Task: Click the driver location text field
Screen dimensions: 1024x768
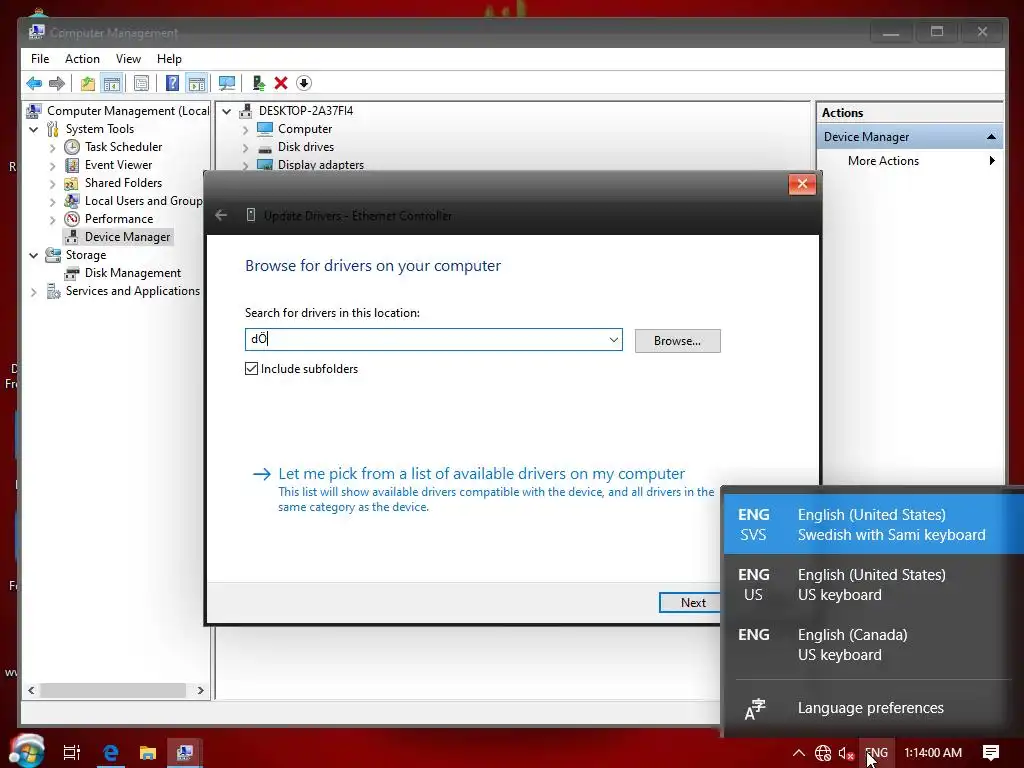Action: tap(426, 340)
